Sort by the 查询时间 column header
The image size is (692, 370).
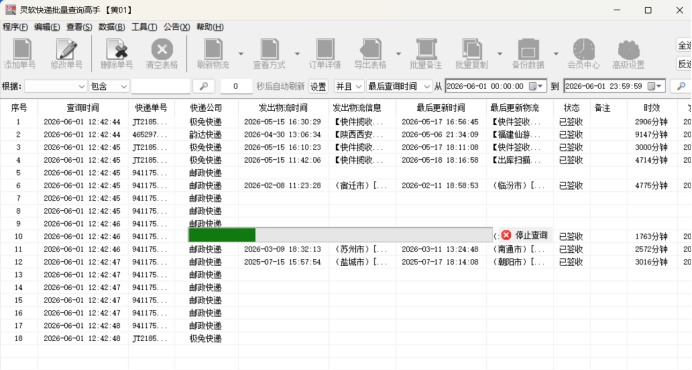coord(83,108)
